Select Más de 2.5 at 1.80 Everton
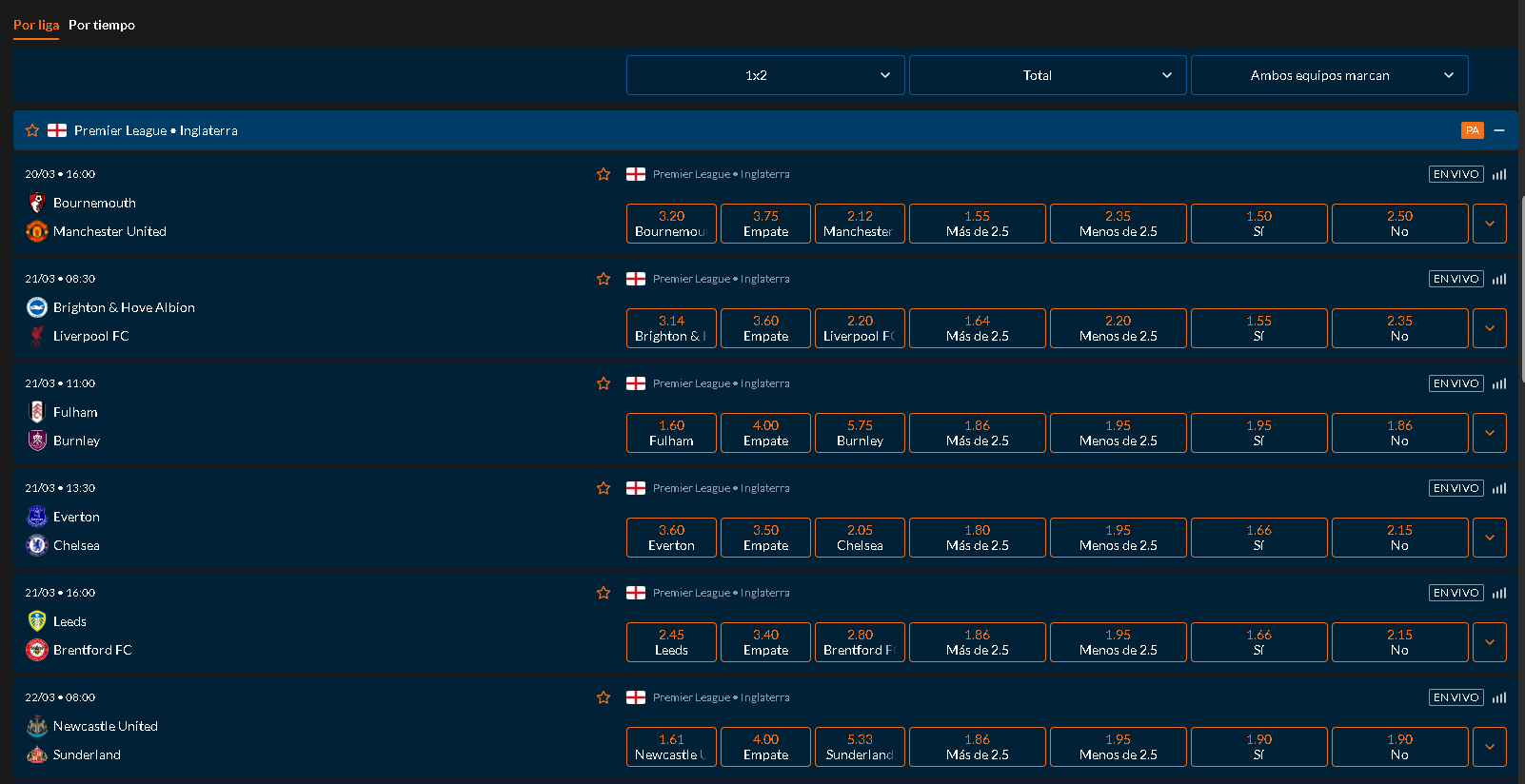The width and height of the screenshot is (1525, 784). 978,538
